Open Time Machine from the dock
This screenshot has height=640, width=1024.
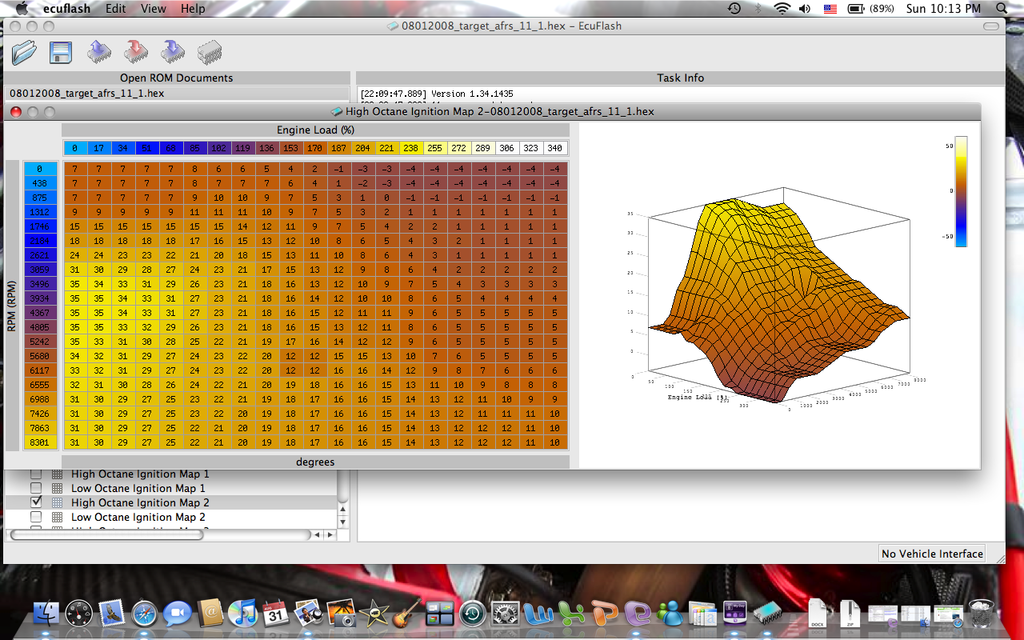click(472, 613)
